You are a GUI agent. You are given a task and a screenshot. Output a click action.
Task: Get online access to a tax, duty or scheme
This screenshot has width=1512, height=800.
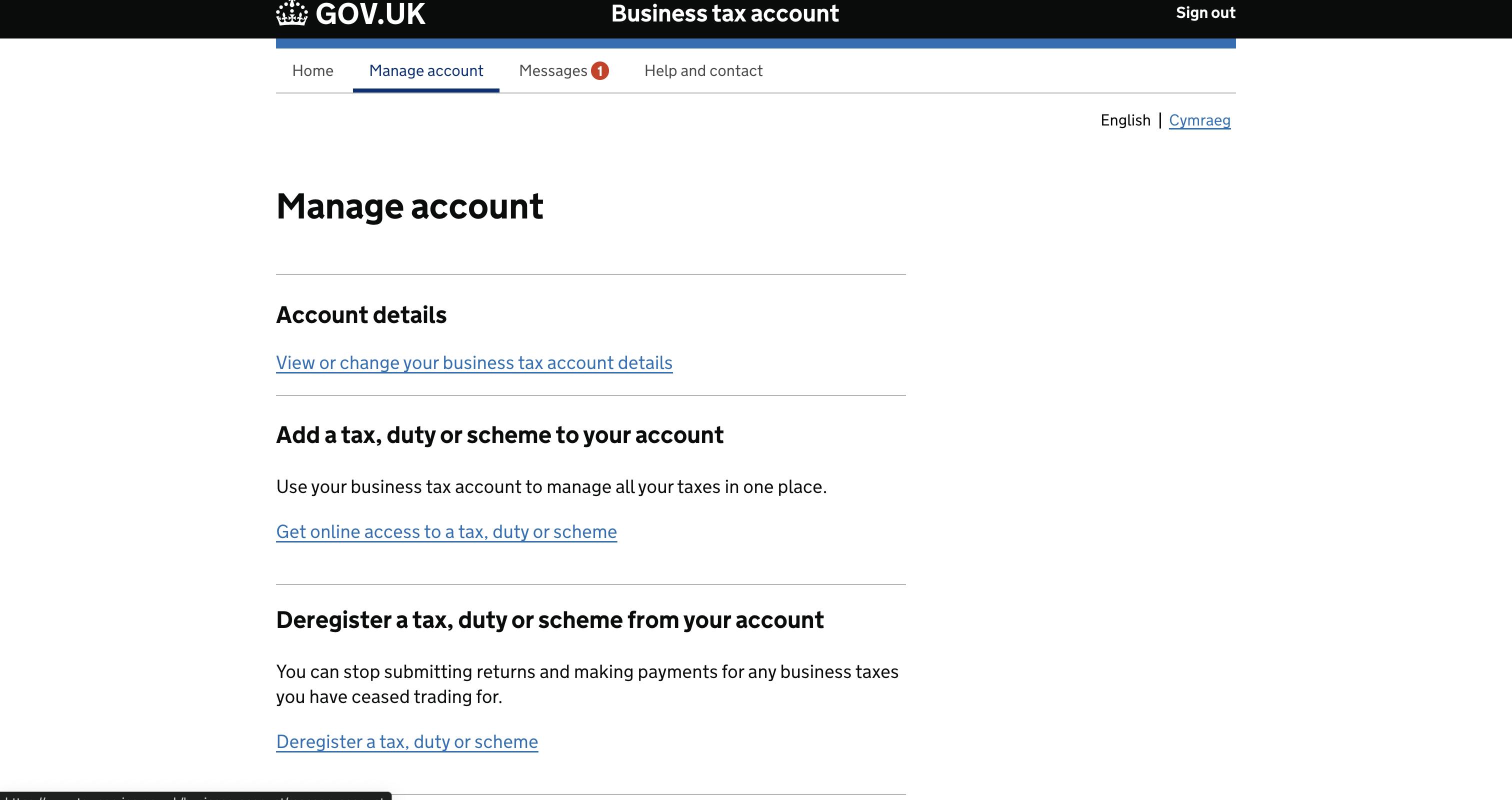pyautogui.click(x=446, y=532)
